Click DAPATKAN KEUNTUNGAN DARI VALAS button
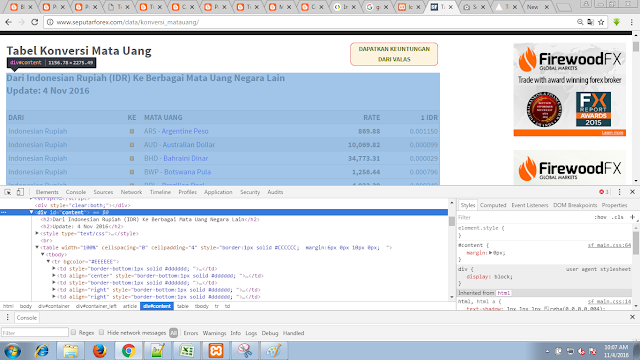The height and width of the screenshot is (360, 640). tap(394, 54)
